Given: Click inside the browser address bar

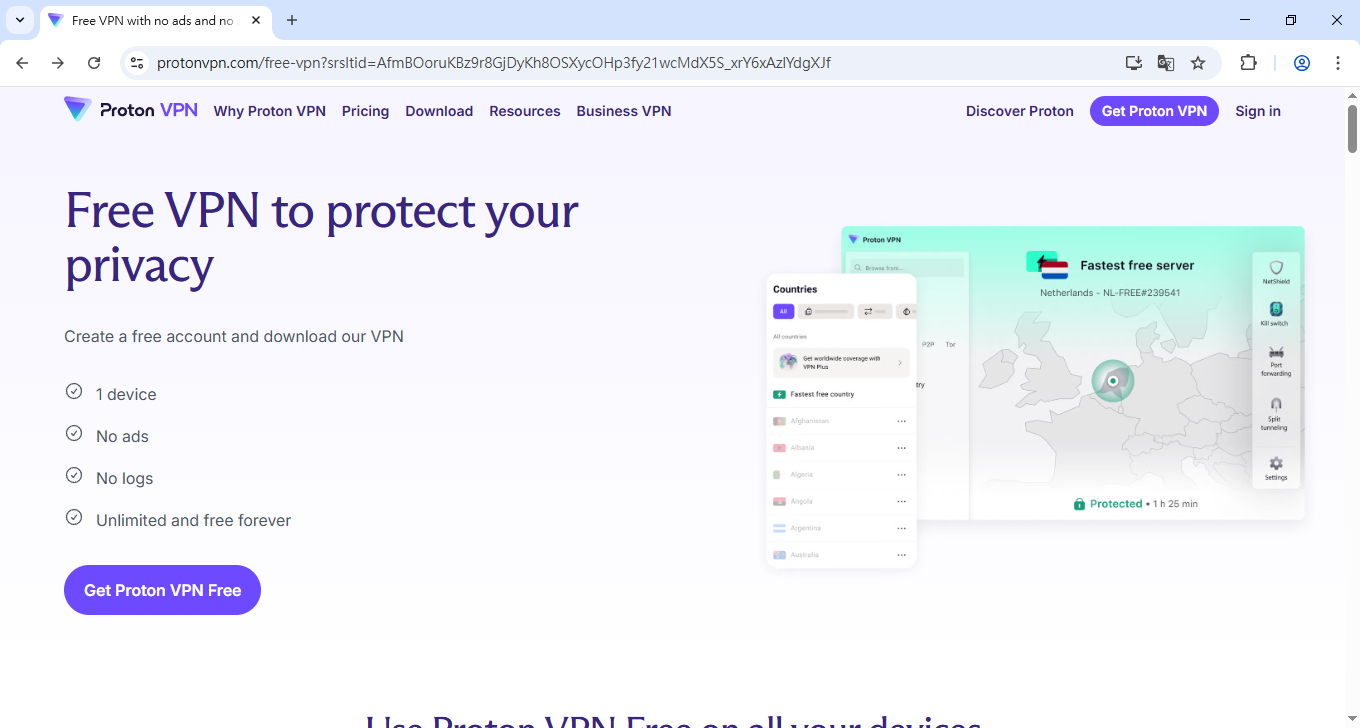Looking at the screenshot, I should point(500,62).
